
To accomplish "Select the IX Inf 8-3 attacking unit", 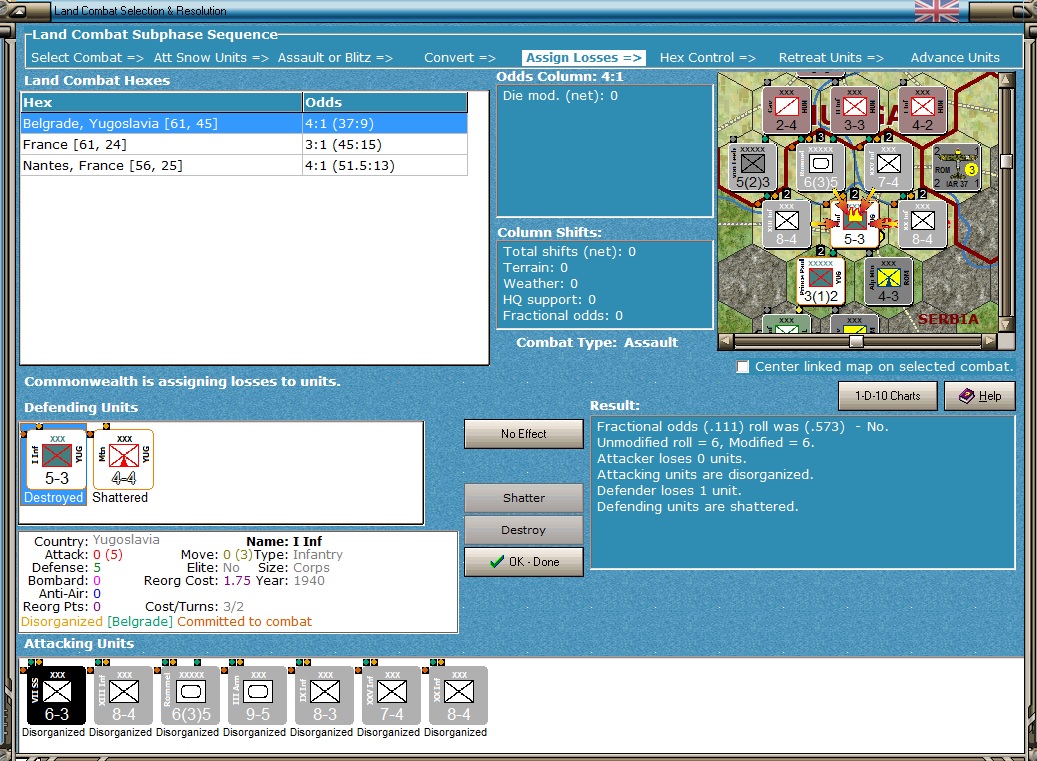I will click(x=325, y=696).
